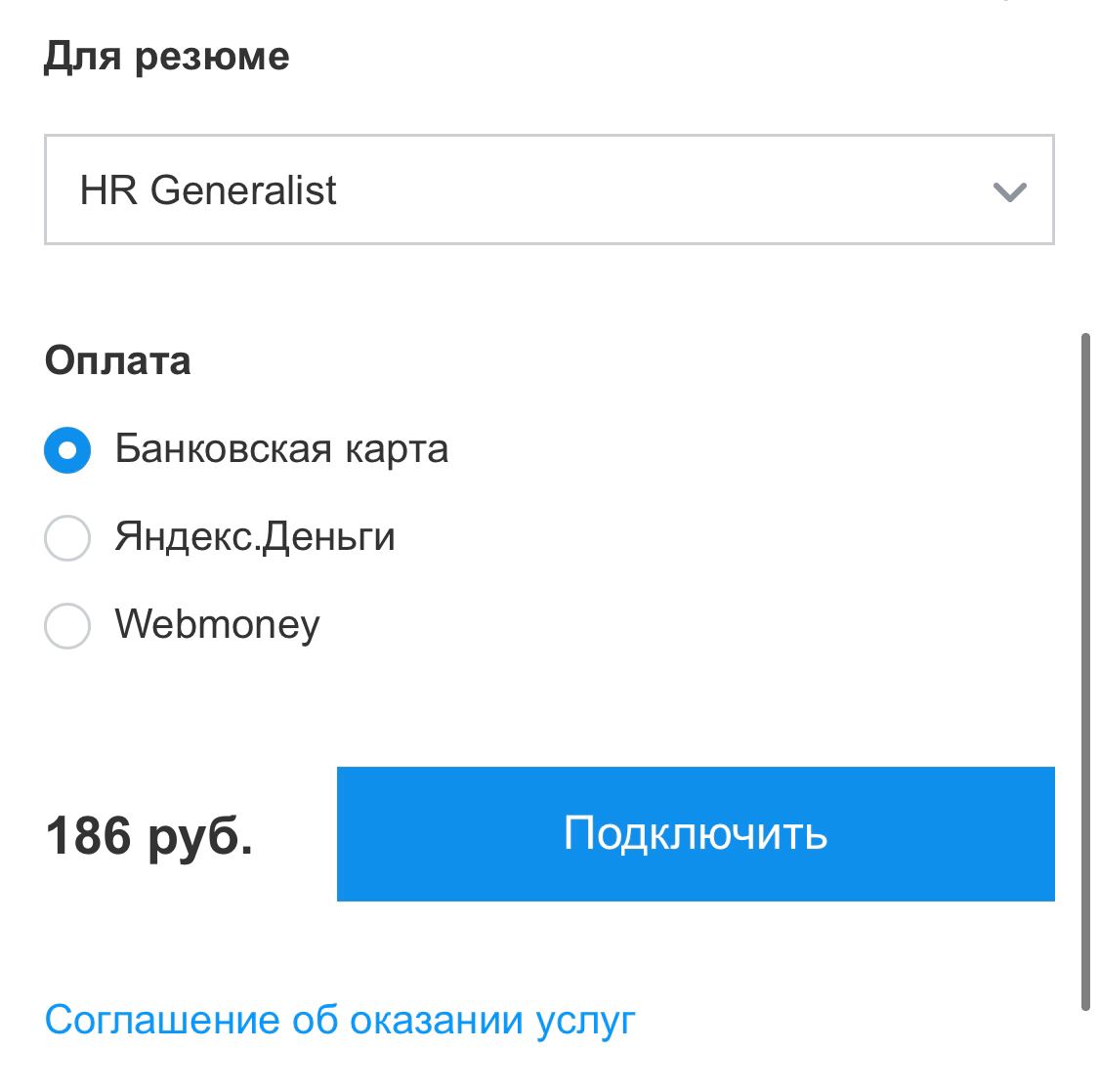Switch payment option to Yandex Money

67,538
